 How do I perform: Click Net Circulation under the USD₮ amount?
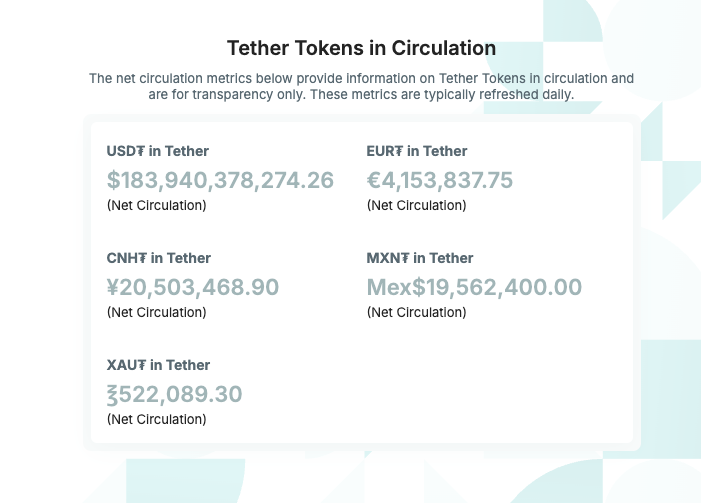coord(156,205)
